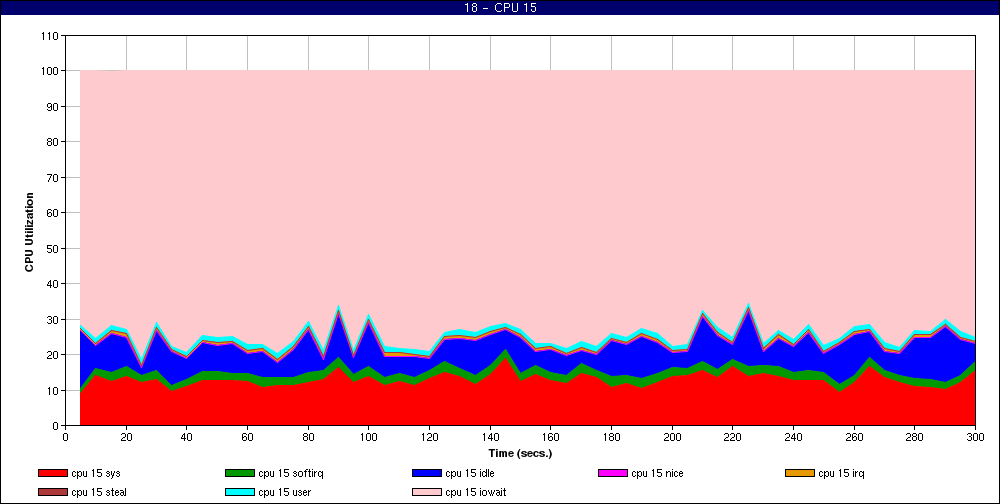The width and height of the screenshot is (1000, 504).
Task: Click the x-axis tick label 120
Action: pyautogui.click(x=429, y=437)
